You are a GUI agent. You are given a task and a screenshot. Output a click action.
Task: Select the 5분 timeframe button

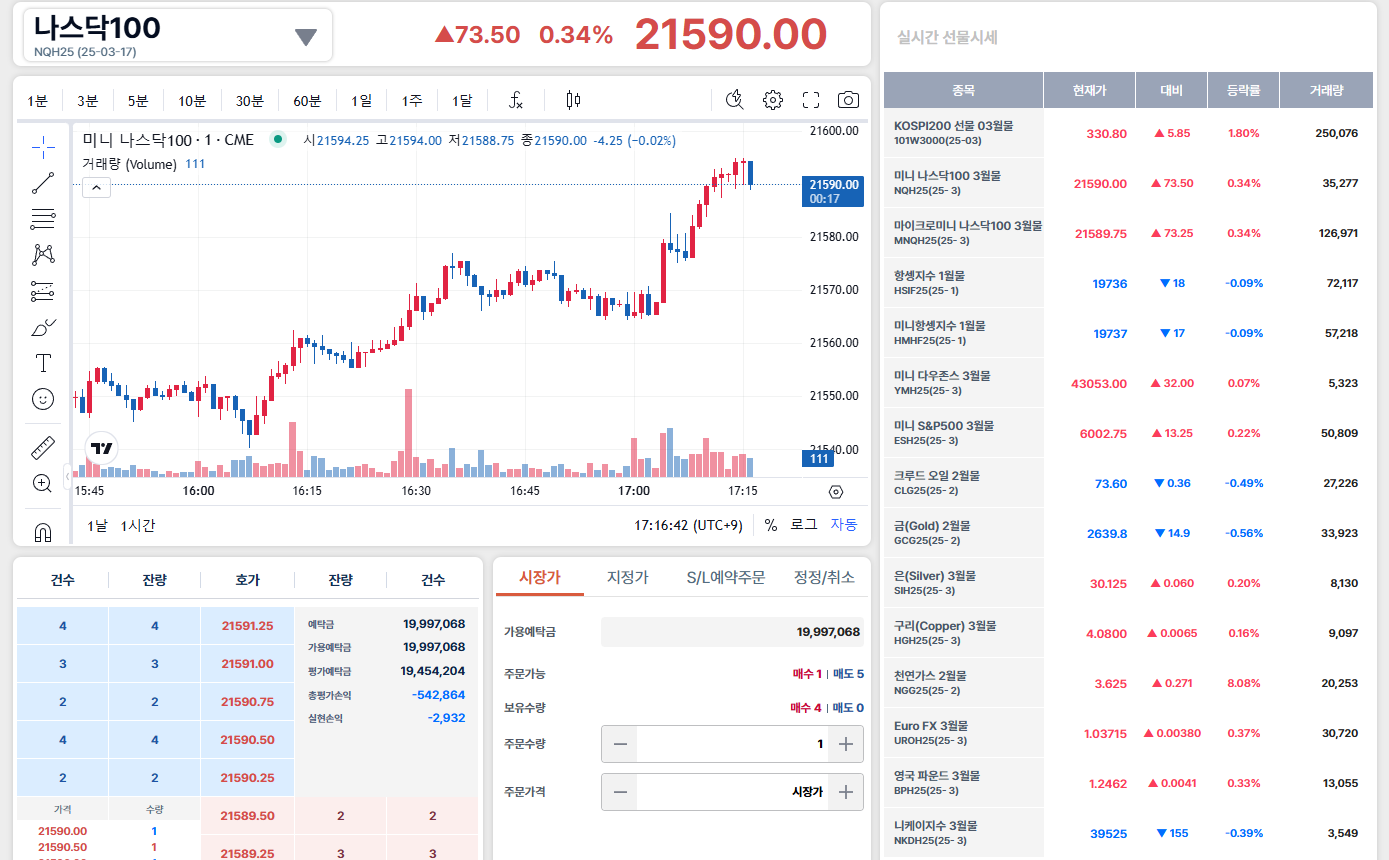[137, 100]
